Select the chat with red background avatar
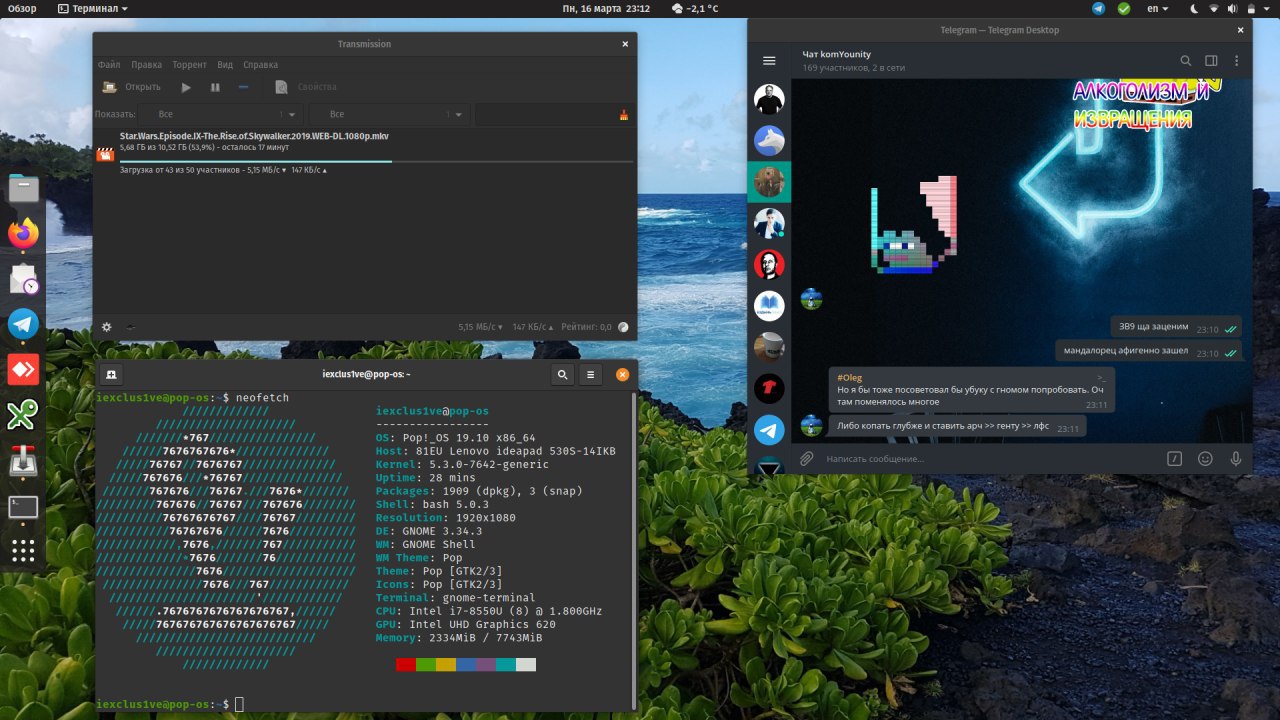1280x720 pixels. click(769, 265)
